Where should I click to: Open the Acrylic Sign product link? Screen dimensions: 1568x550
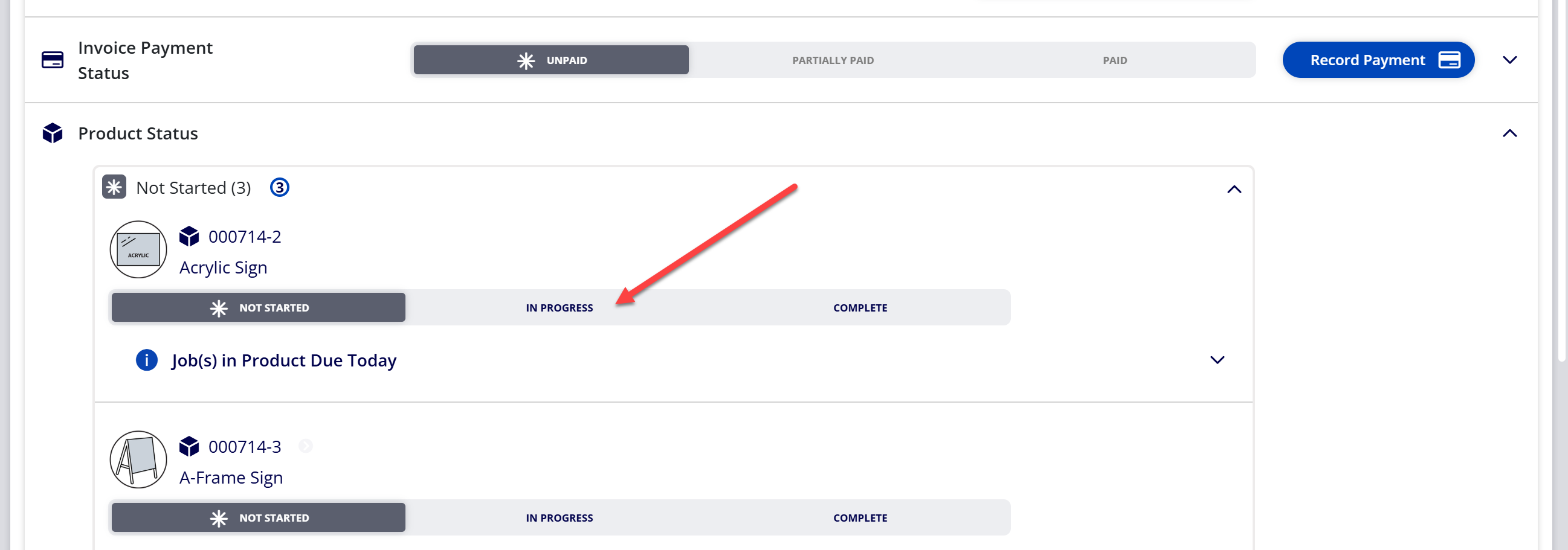(223, 267)
